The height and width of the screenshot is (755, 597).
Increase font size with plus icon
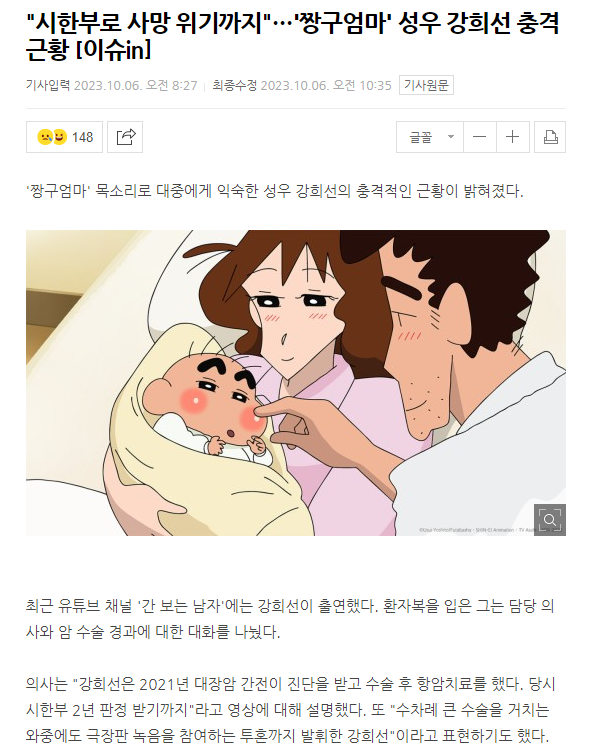pos(513,137)
